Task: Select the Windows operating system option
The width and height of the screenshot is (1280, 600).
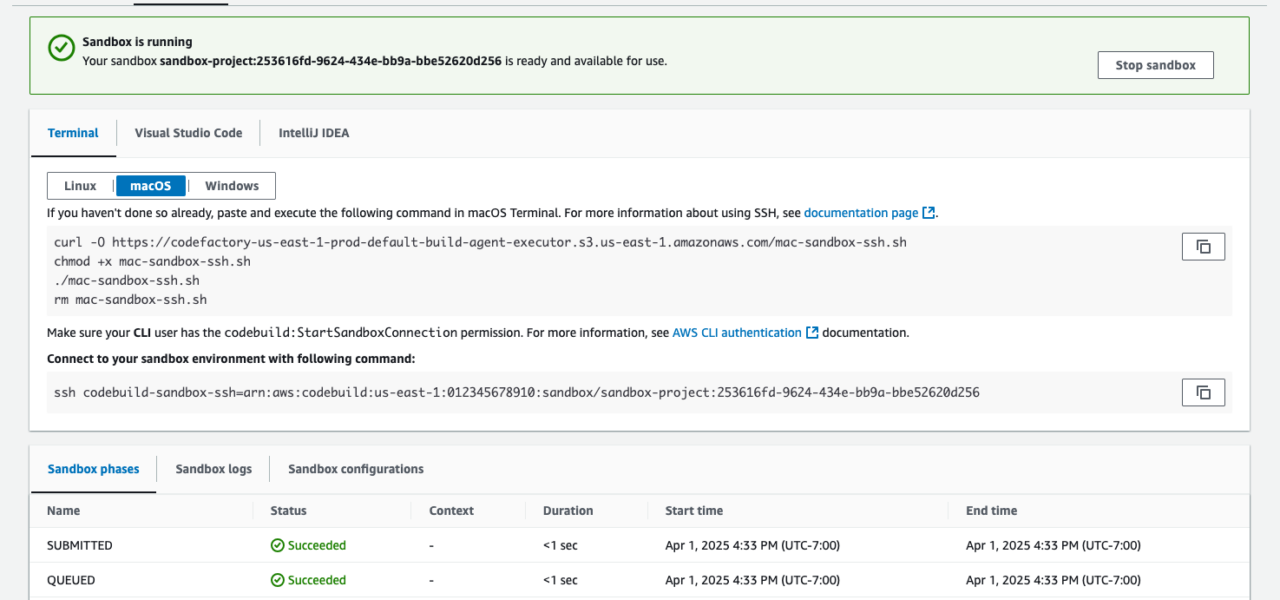Action: pos(231,186)
